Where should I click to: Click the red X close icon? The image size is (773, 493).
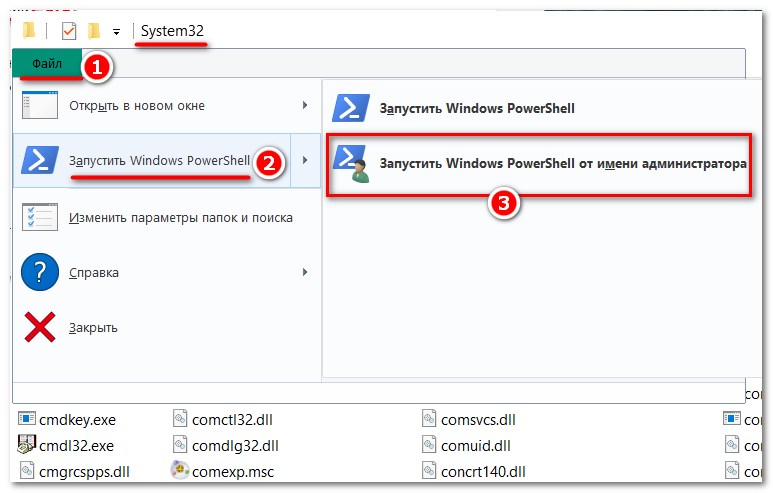point(40,327)
